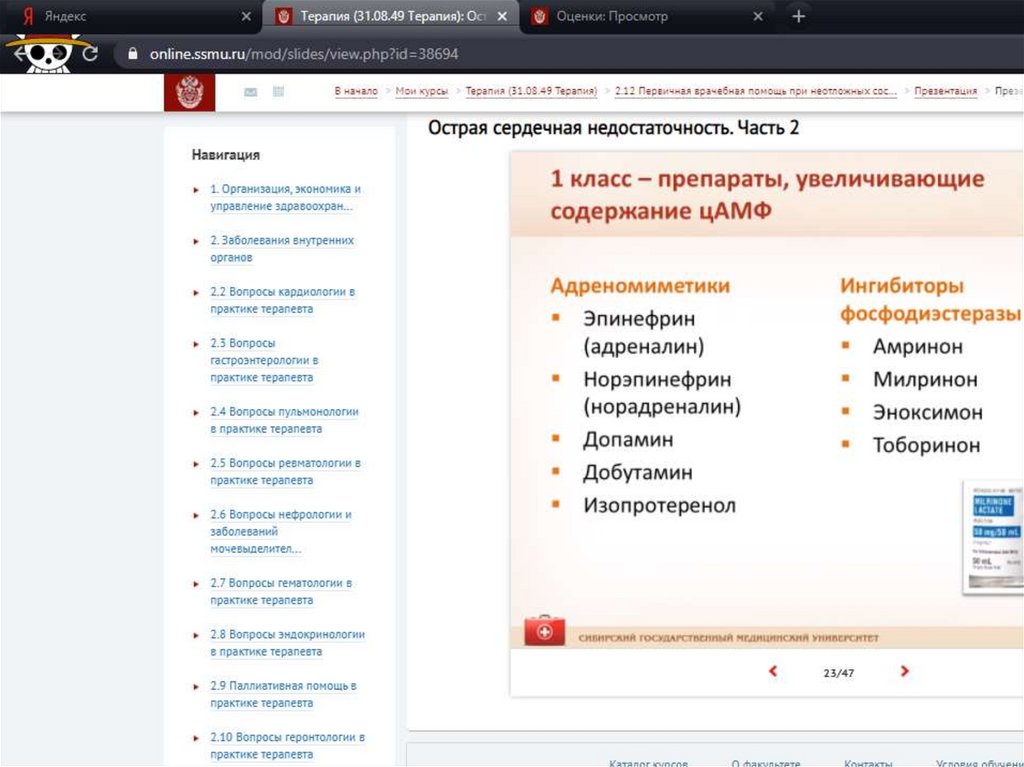This screenshot has height=767, width=1024.
Task: Close the Оценки: Просмотр tab
Action: (758, 16)
